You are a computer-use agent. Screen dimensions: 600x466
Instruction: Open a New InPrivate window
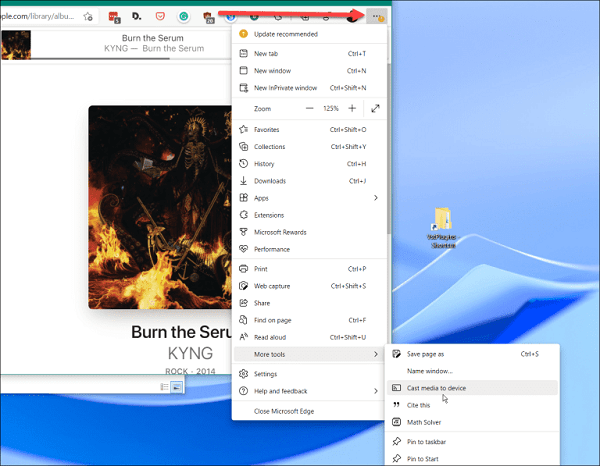[286, 88]
